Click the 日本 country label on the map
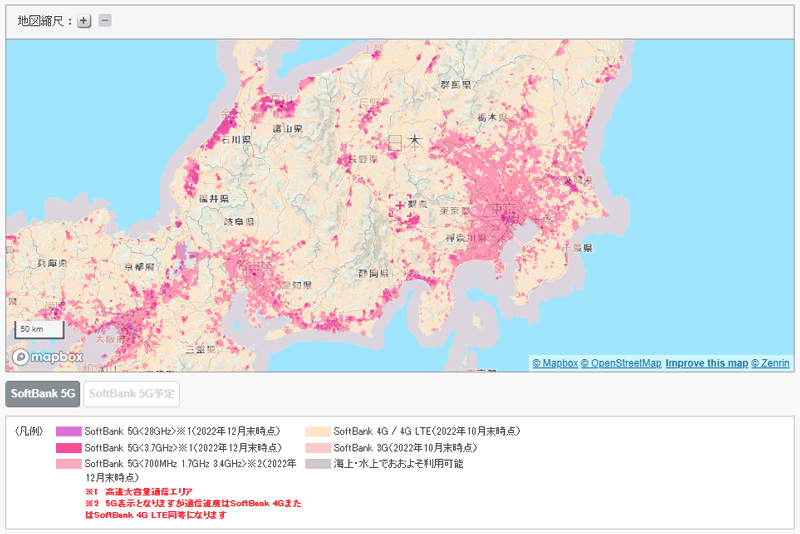This screenshot has width=800, height=534. pyautogui.click(x=406, y=142)
